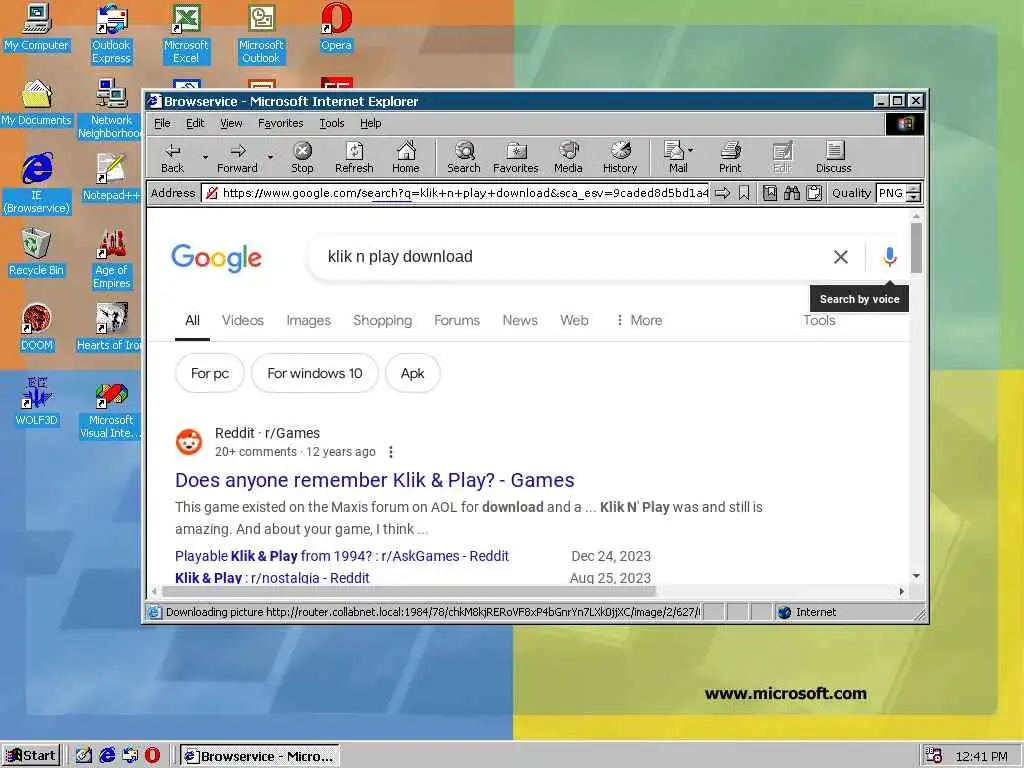Open the Search pane from toolbar
The image size is (1024, 768).
point(464,157)
